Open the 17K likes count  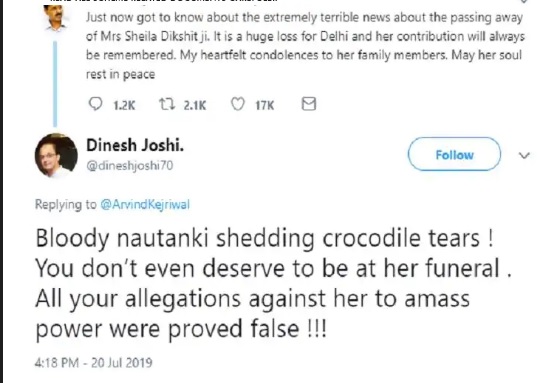coord(265,105)
